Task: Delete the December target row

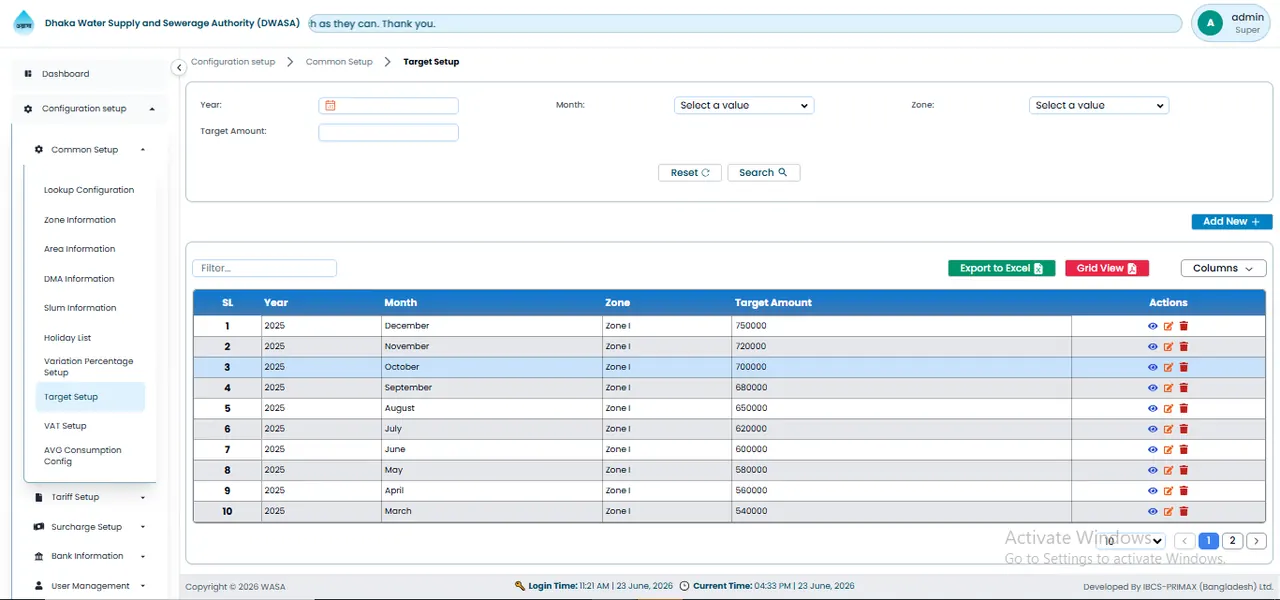Action: [1184, 326]
